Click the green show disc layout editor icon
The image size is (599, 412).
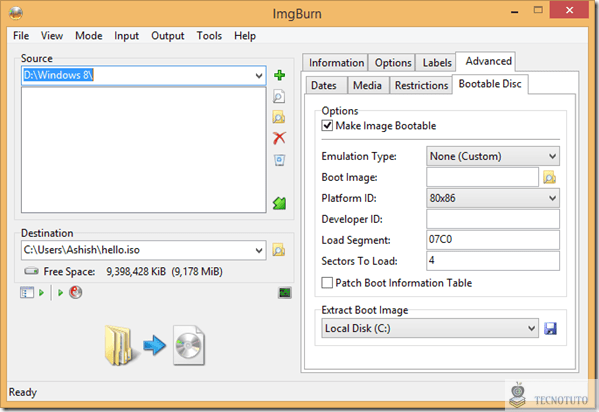(x=279, y=203)
